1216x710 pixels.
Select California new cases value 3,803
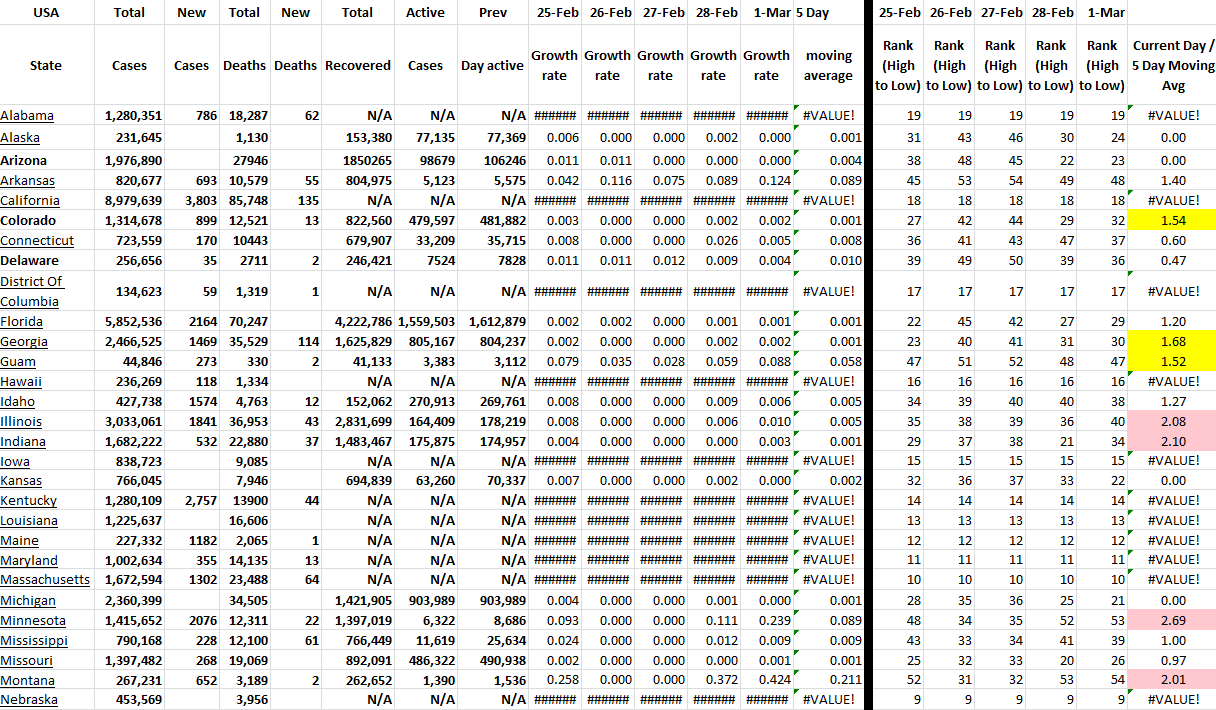click(x=191, y=201)
